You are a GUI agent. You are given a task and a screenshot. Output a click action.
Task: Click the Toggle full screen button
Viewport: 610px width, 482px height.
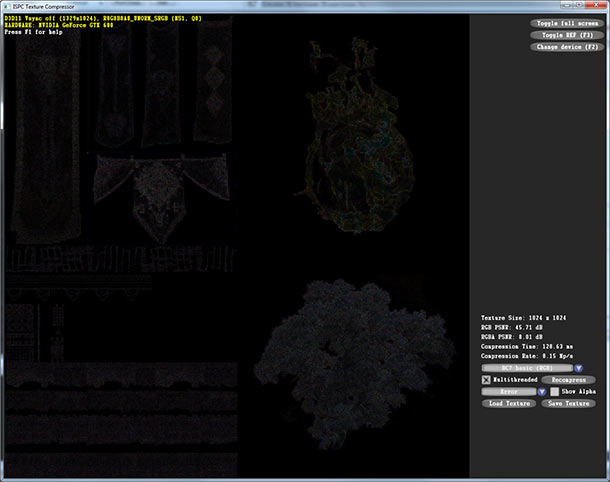pyautogui.click(x=567, y=23)
